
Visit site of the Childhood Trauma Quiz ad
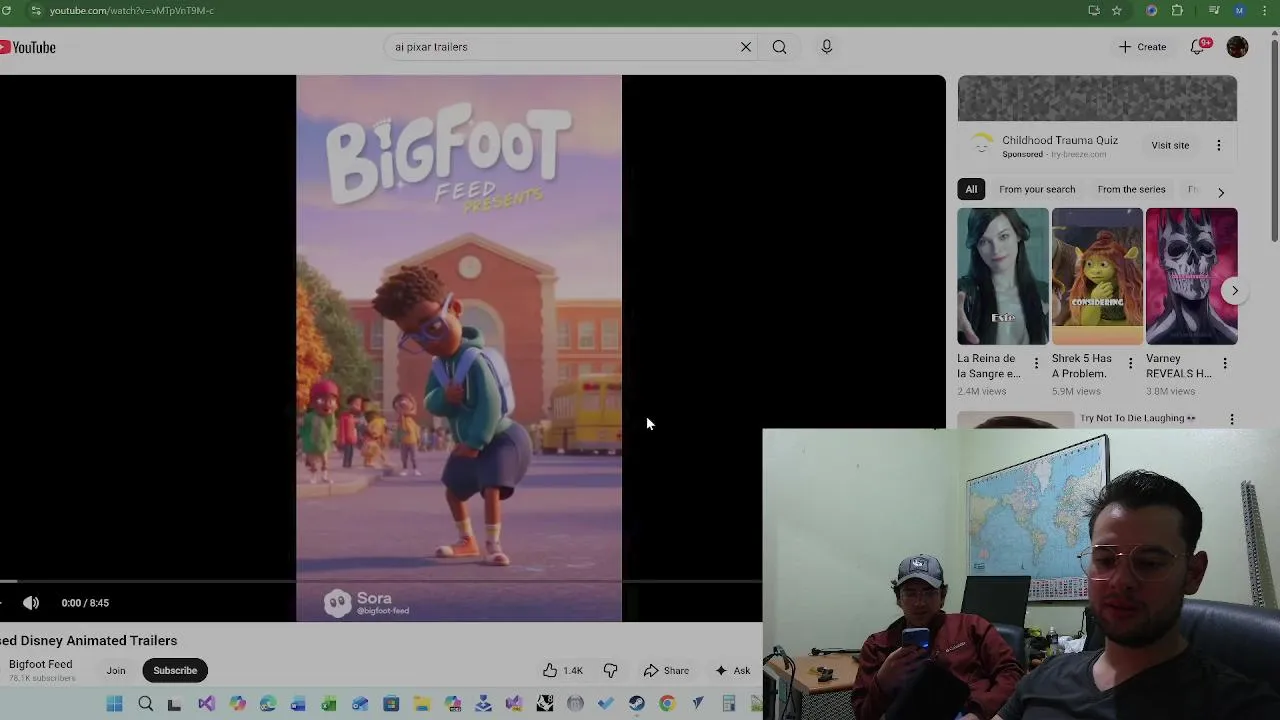(x=1170, y=145)
